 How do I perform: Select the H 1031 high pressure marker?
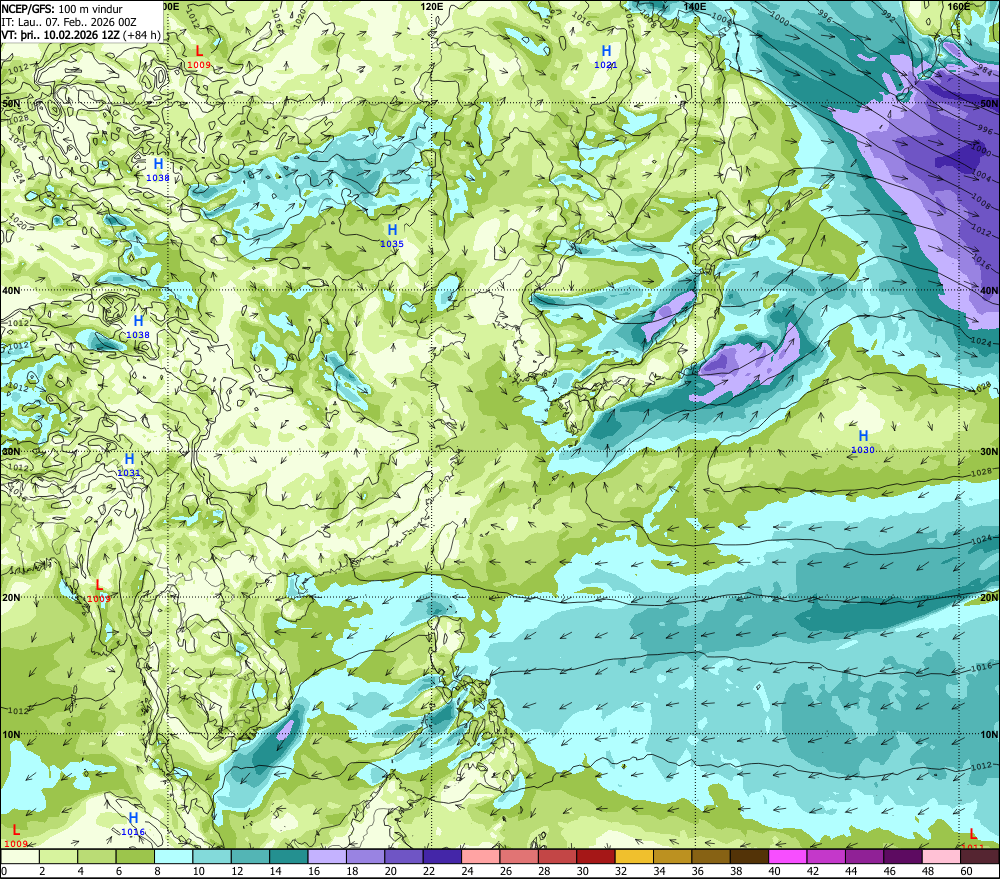click(x=129, y=464)
